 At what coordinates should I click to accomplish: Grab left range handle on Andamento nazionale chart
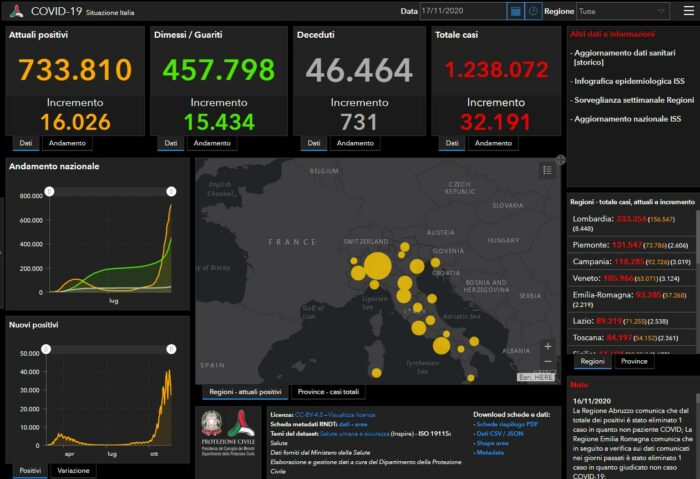(x=45, y=190)
